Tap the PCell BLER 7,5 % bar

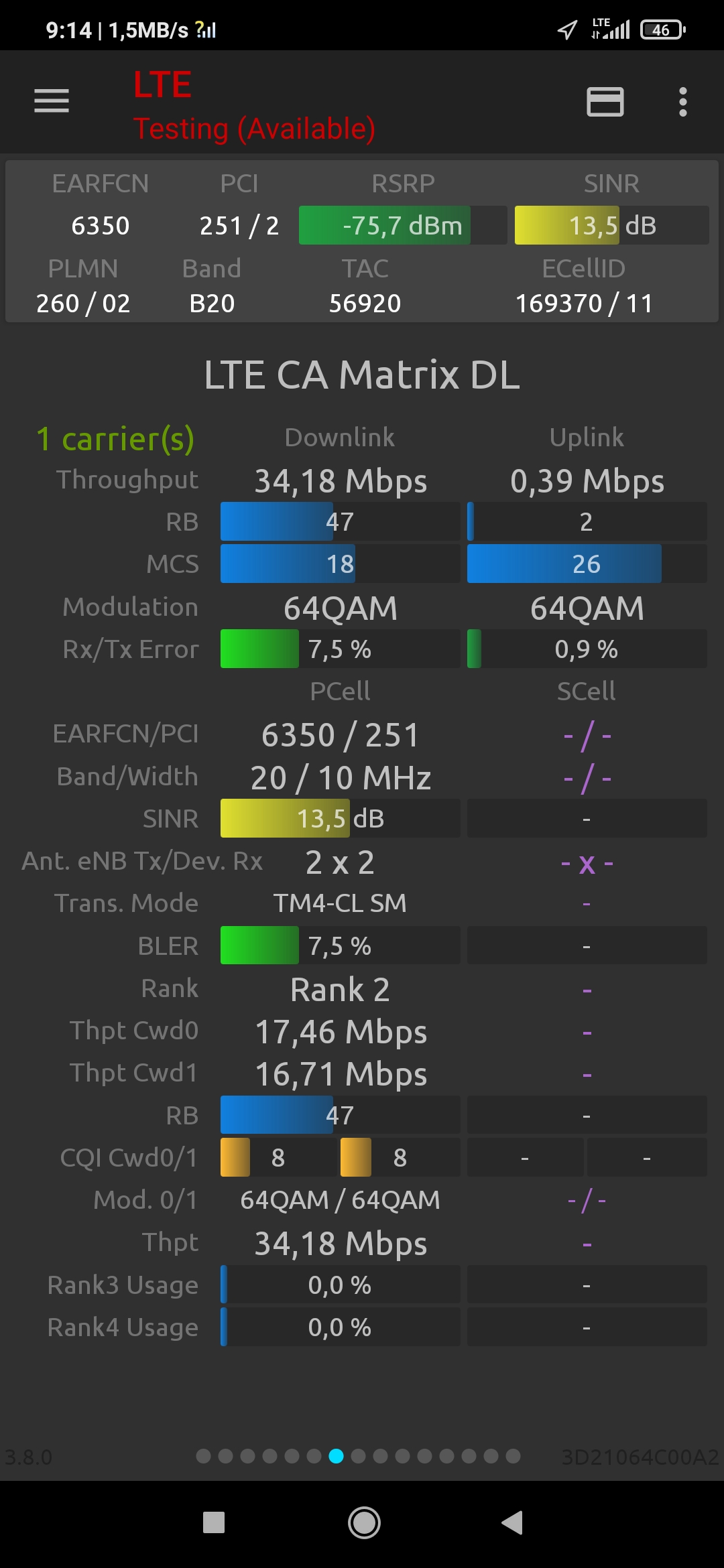[x=340, y=945]
